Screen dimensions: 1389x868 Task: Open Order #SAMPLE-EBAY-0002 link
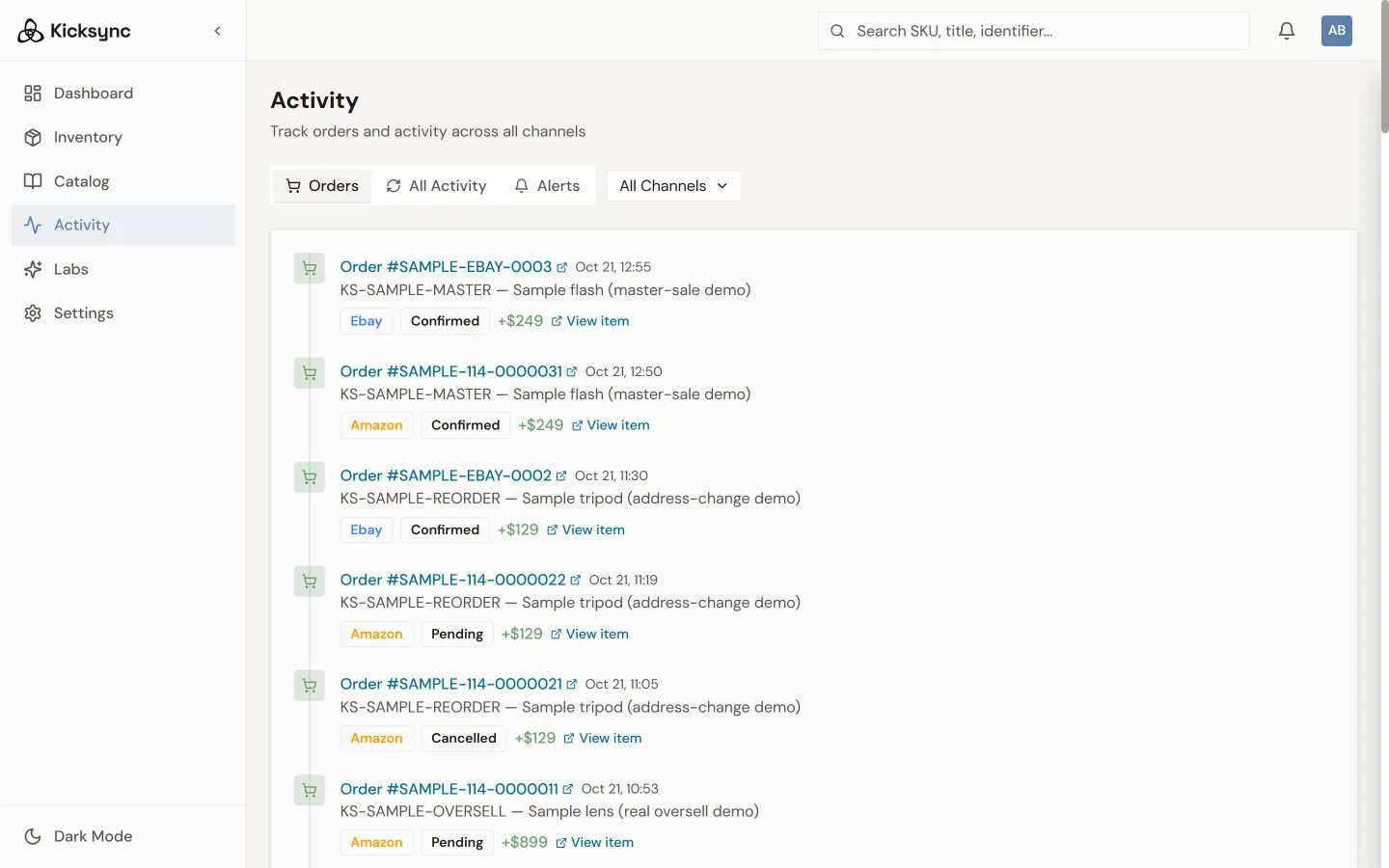click(x=453, y=475)
